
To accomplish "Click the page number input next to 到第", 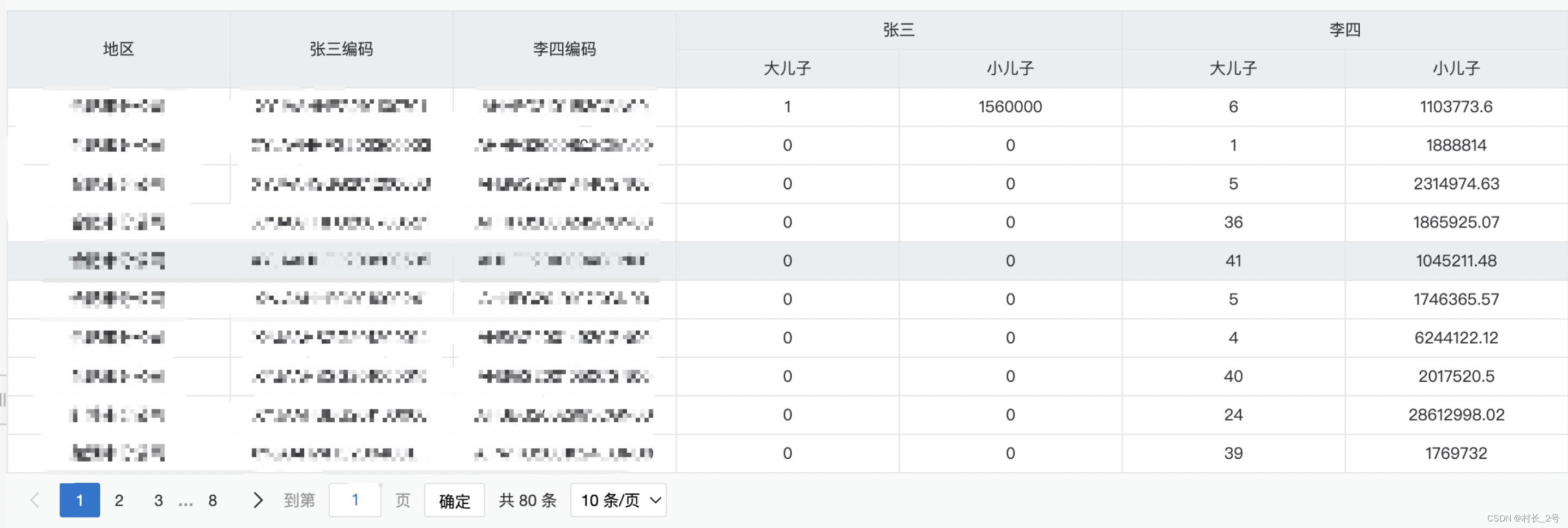I will pos(355,500).
